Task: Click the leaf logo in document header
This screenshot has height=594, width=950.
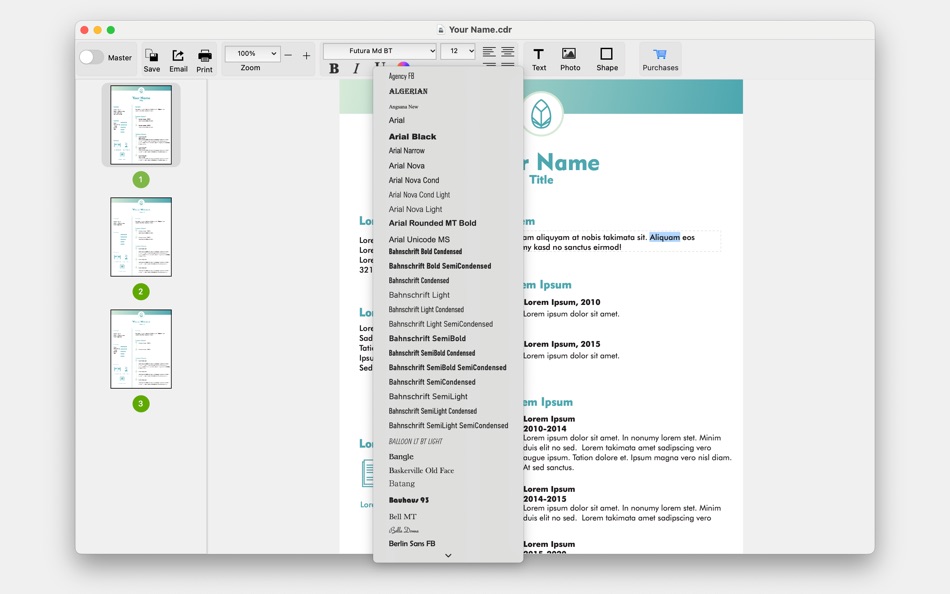Action: click(x=541, y=113)
